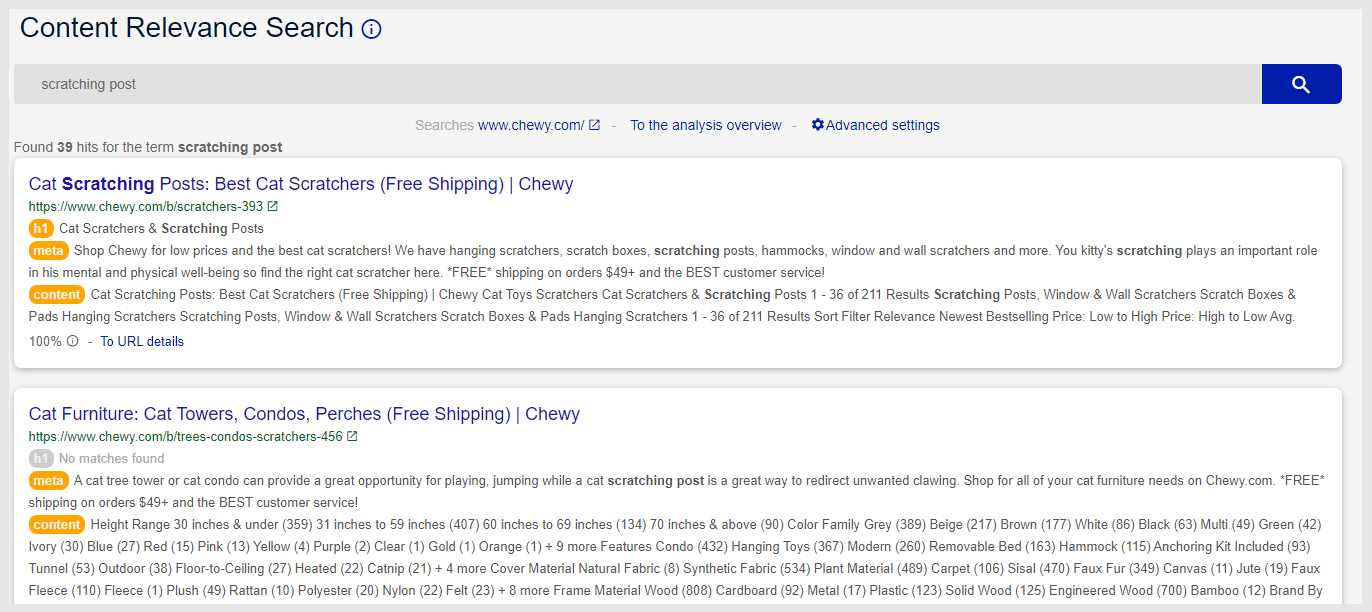Click the orange content badge in second result
The height and width of the screenshot is (612, 1372).
(x=57, y=525)
